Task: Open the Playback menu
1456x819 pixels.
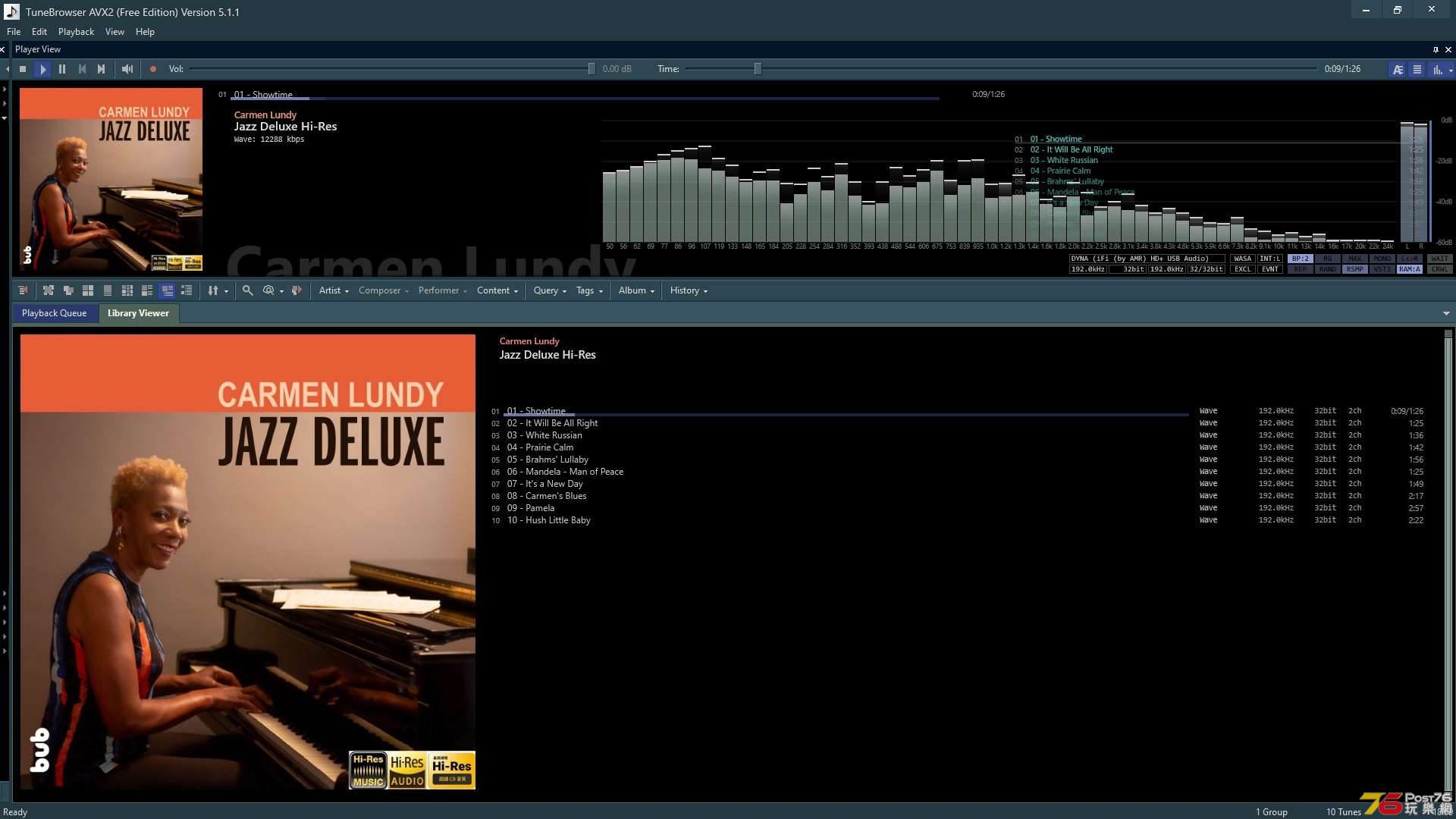Action: pyautogui.click(x=76, y=32)
